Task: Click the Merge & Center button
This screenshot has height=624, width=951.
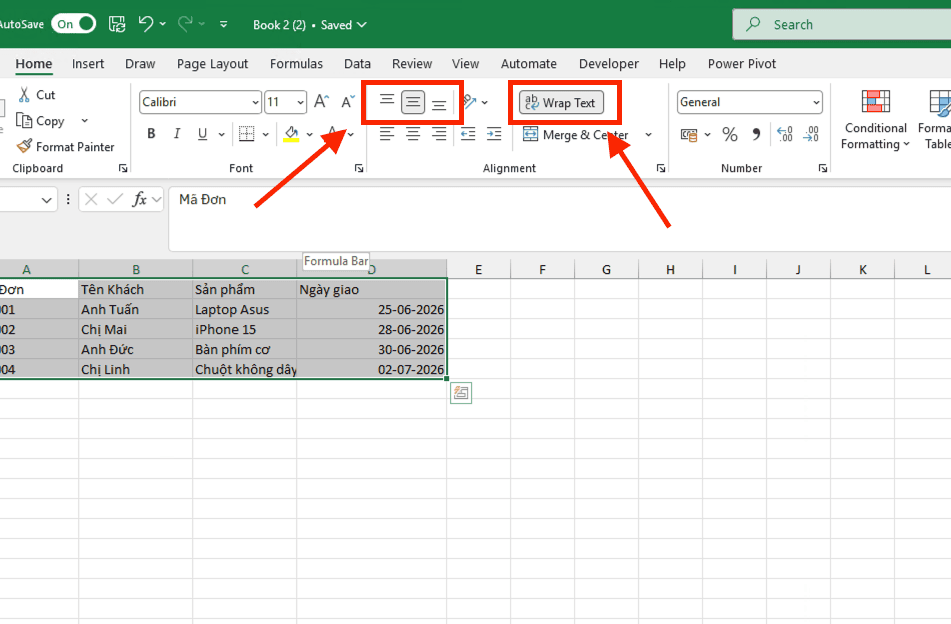Action: [x=575, y=135]
